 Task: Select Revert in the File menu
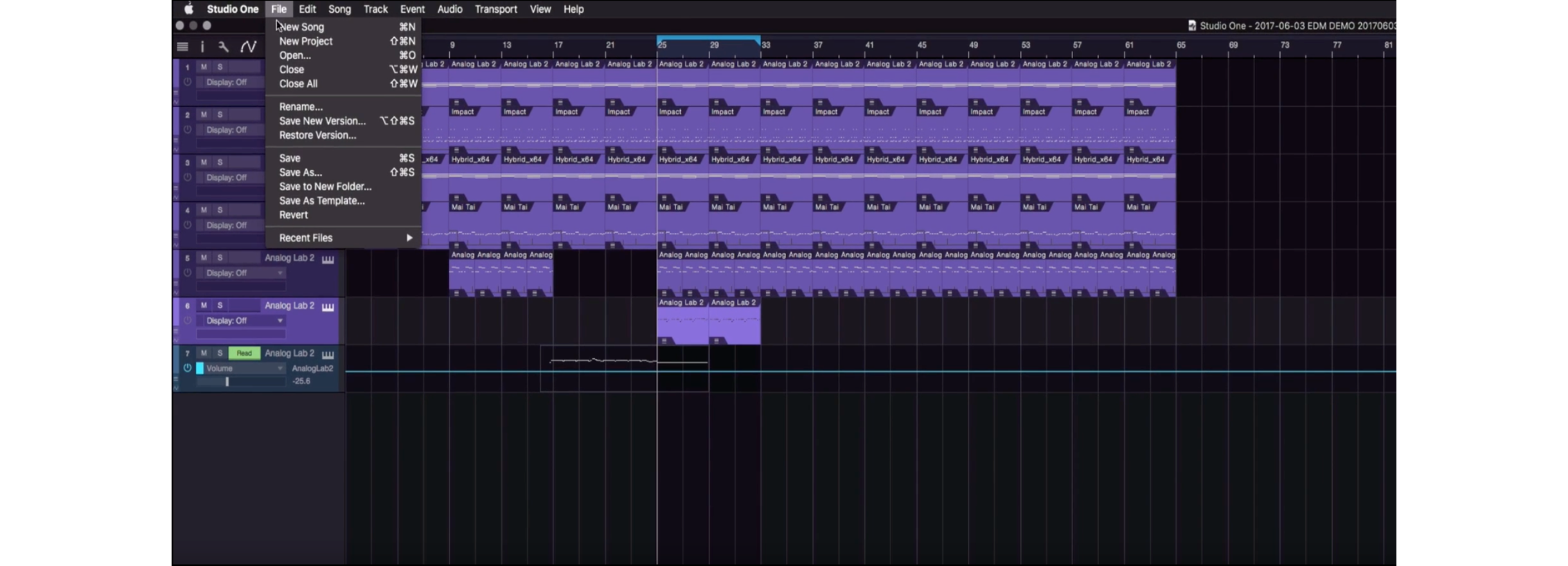point(344,215)
